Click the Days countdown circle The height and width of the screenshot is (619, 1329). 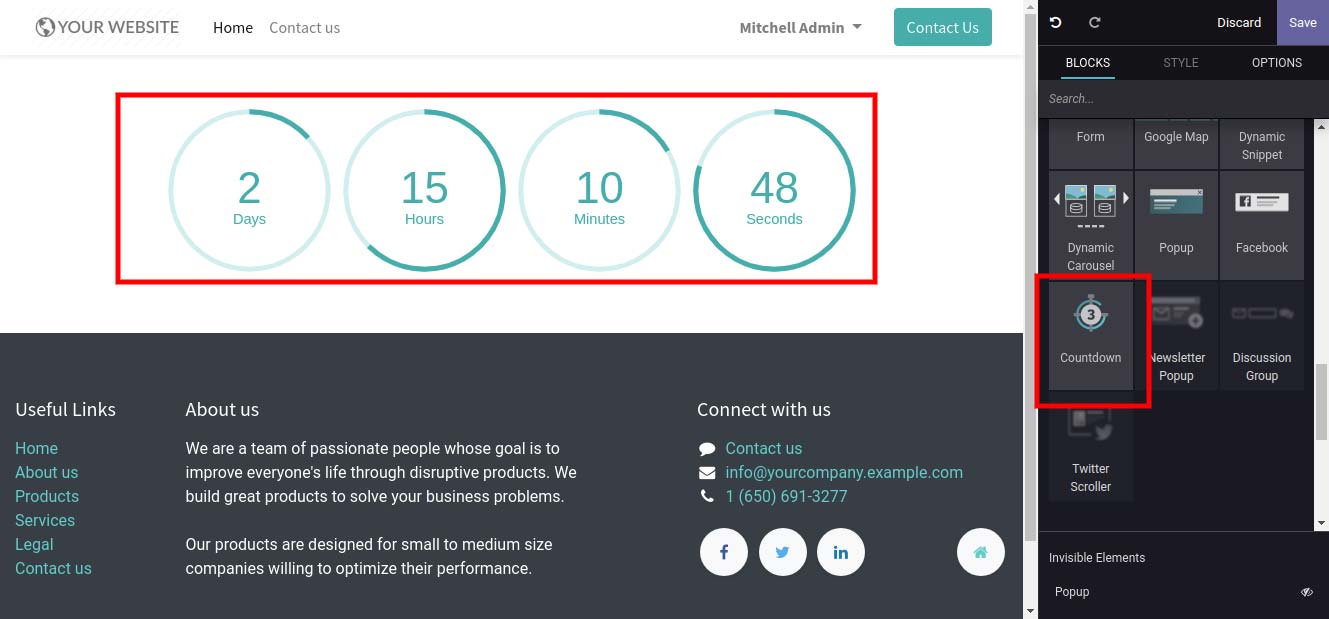249,190
